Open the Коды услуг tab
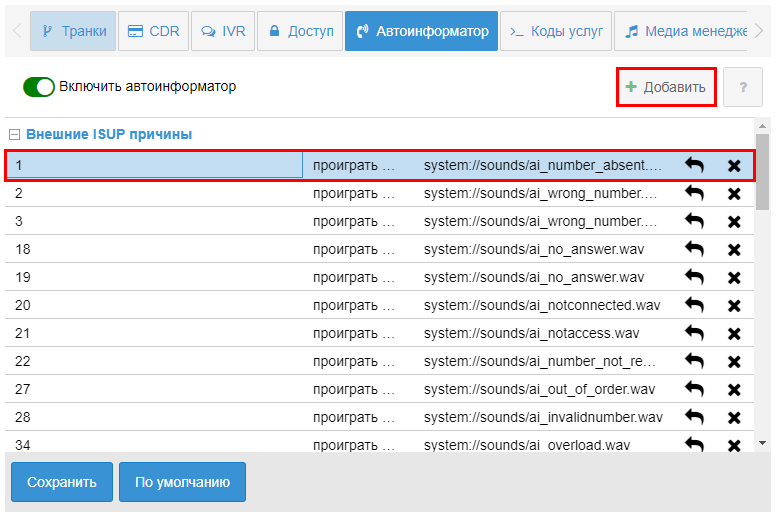 [x=556, y=31]
